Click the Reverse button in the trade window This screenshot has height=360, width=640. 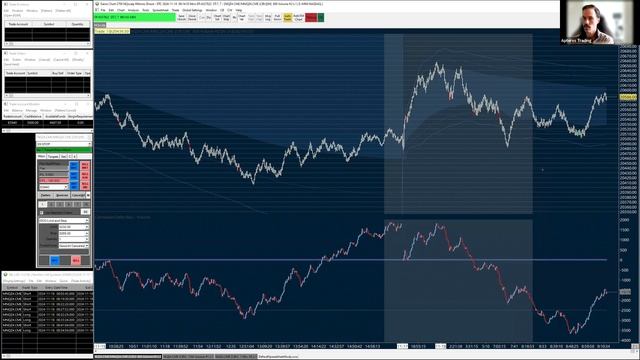point(62,195)
